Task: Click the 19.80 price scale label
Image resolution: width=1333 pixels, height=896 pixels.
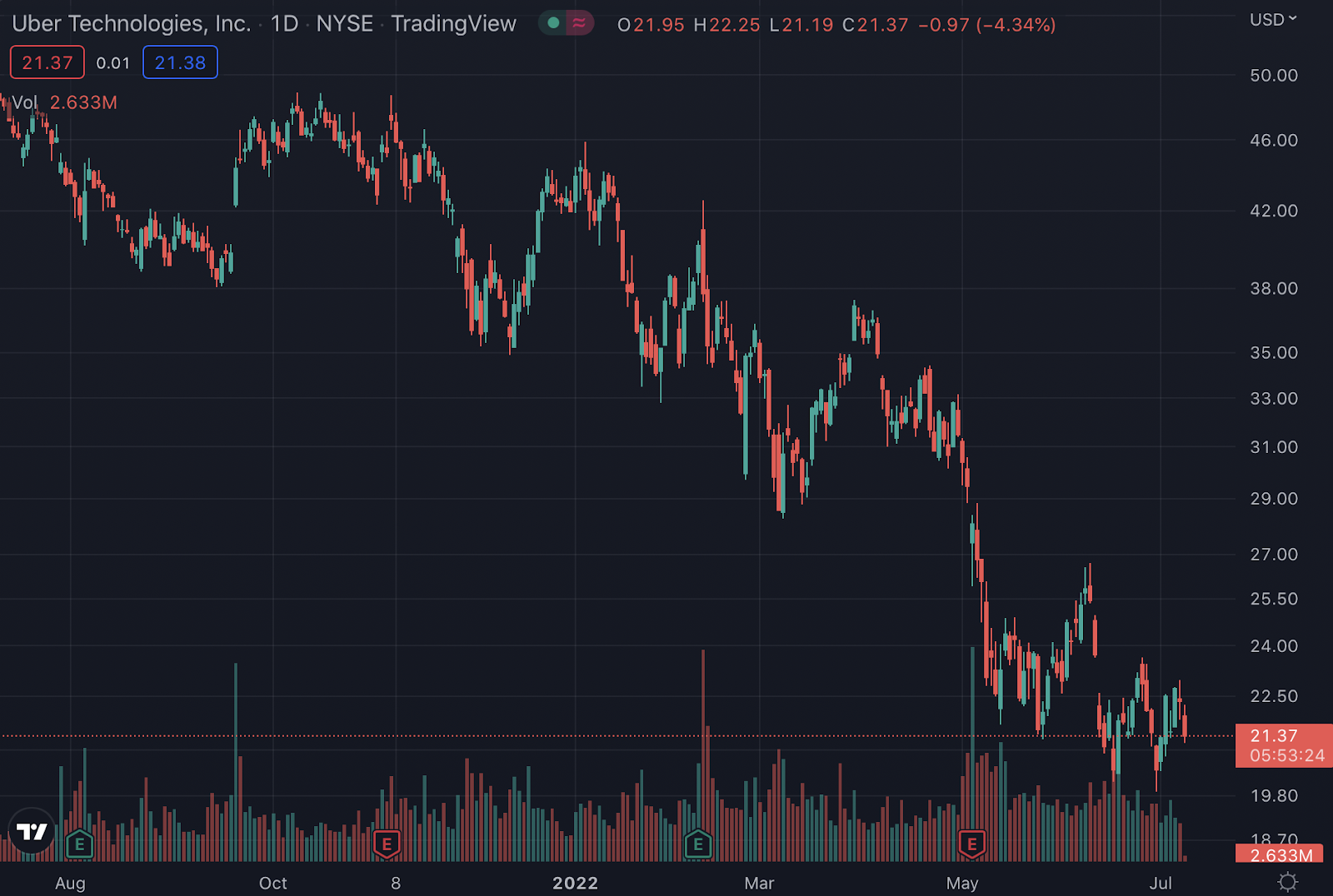Action: pos(1274,795)
